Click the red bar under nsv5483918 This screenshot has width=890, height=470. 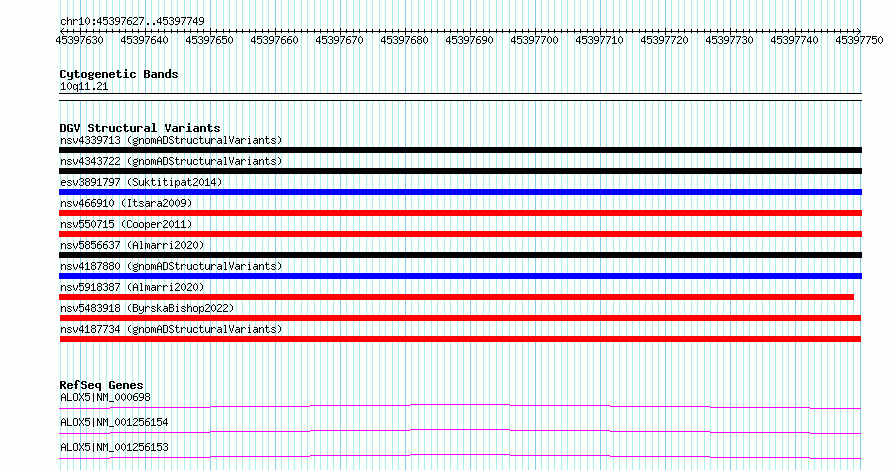[x=460, y=318]
